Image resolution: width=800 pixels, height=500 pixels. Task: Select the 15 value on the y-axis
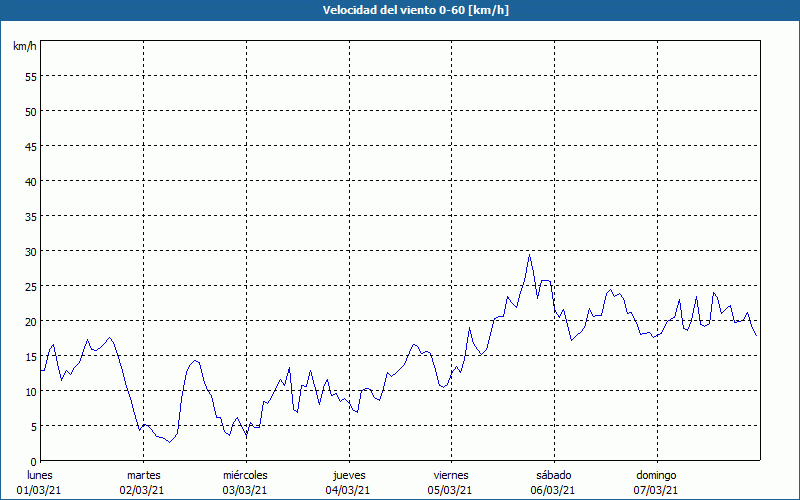point(31,356)
